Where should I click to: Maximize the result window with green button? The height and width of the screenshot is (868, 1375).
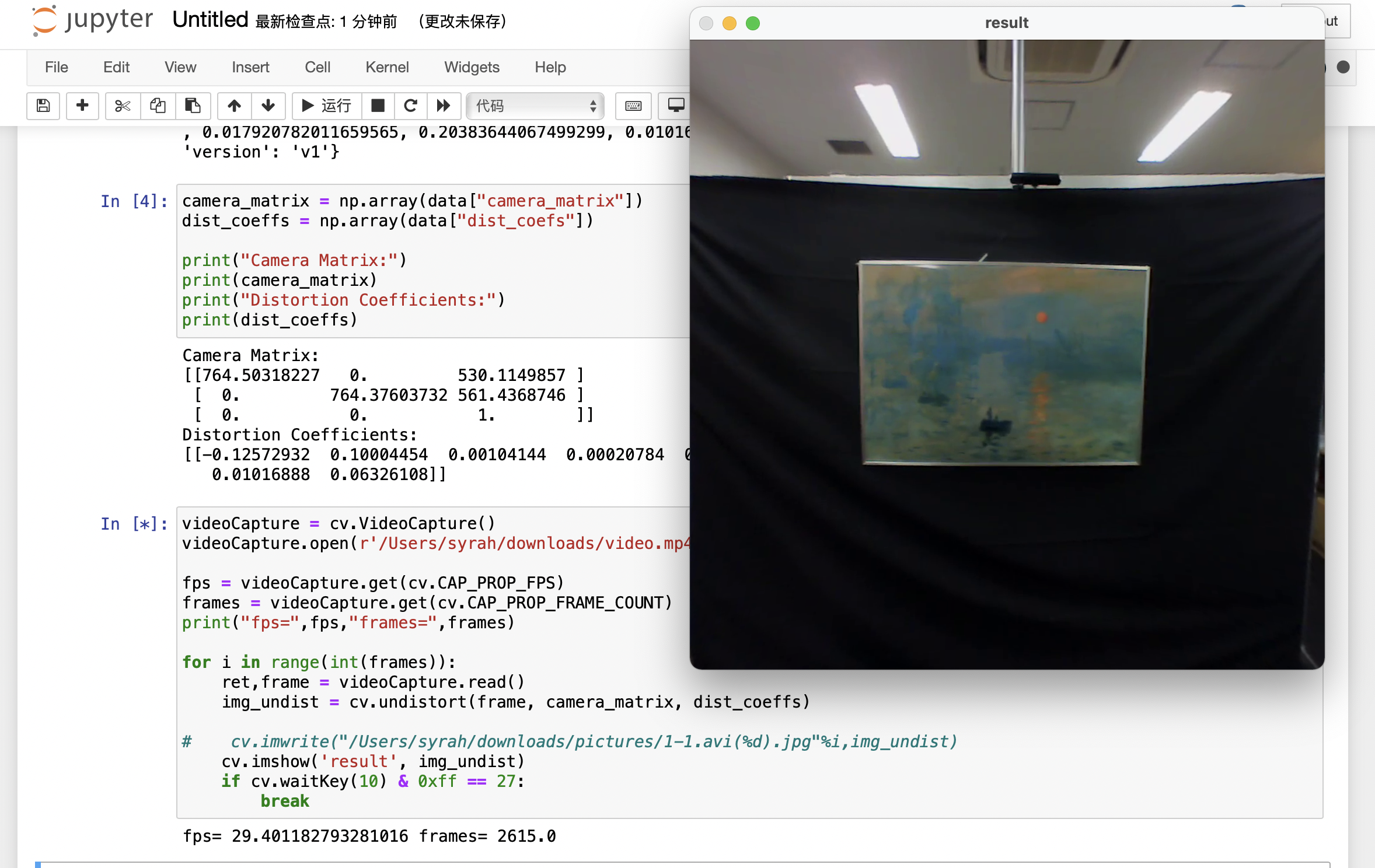pos(753,23)
